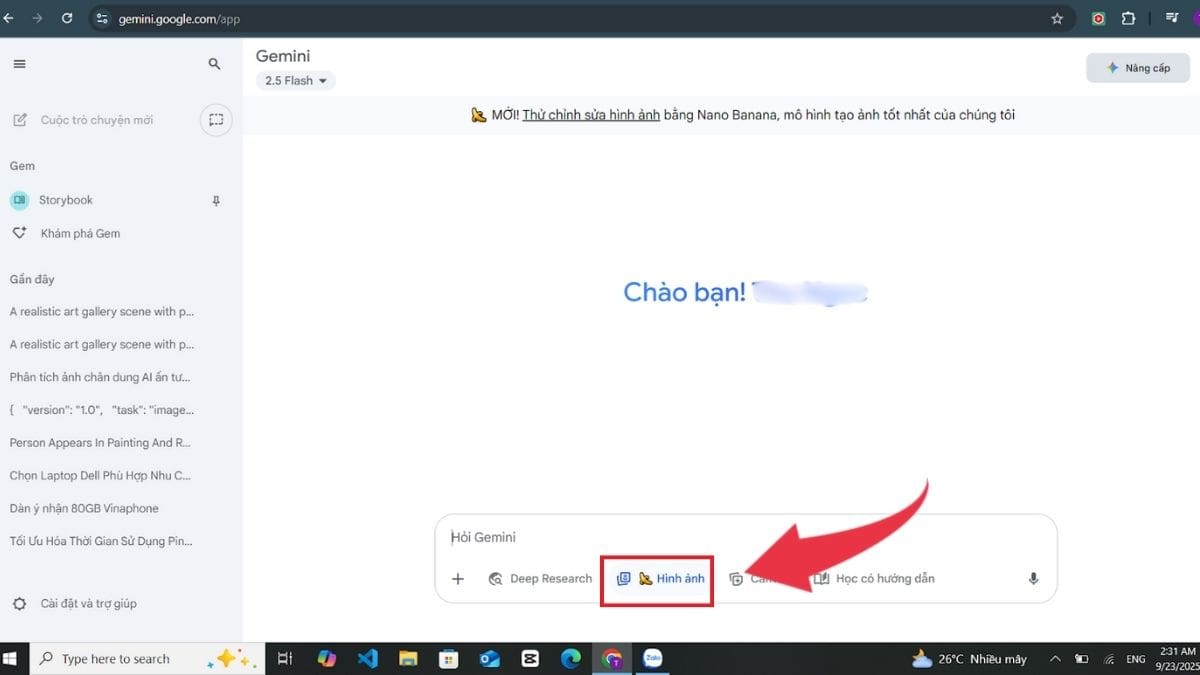This screenshot has height=675, width=1200.
Task: Switch to Chrome in the taskbar
Action: click(x=612, y=659)
